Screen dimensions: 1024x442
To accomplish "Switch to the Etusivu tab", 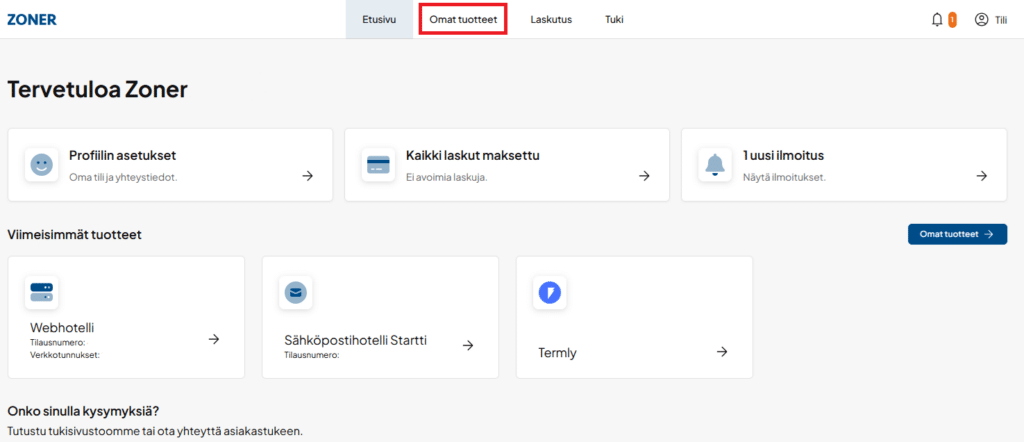I will coord(379,19).
